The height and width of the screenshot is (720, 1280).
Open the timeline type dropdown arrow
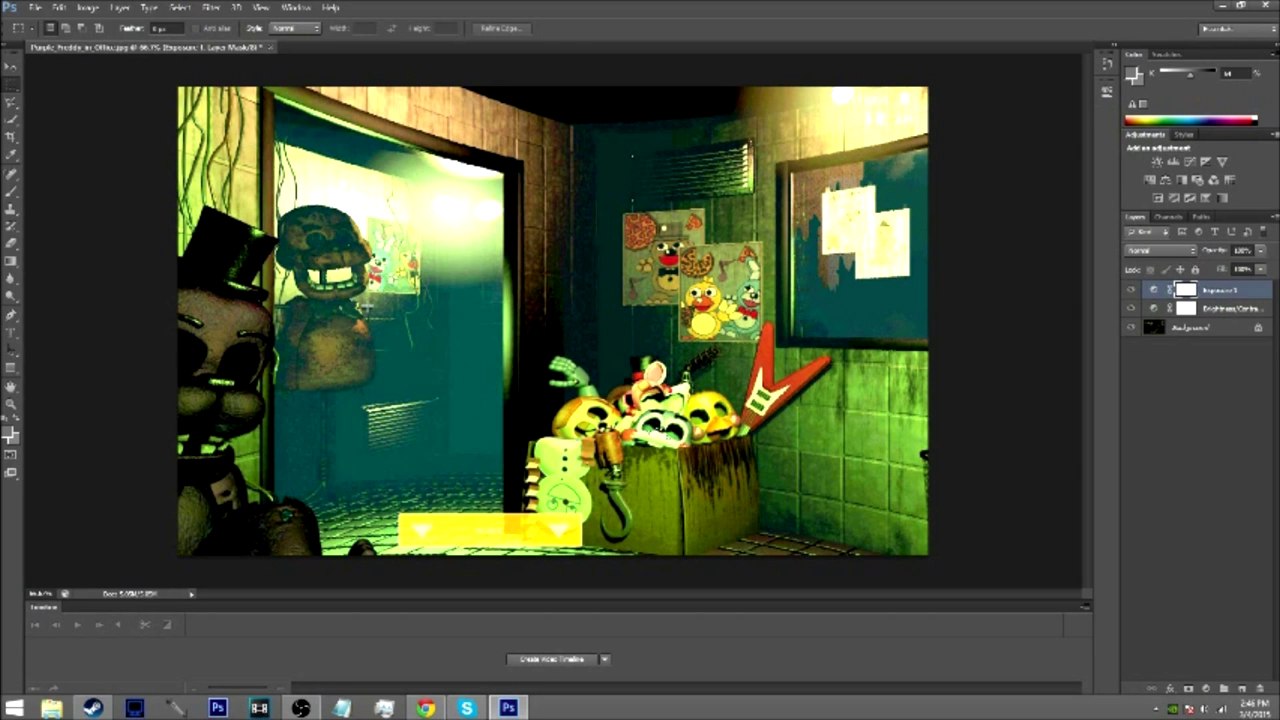click(604, 659)
